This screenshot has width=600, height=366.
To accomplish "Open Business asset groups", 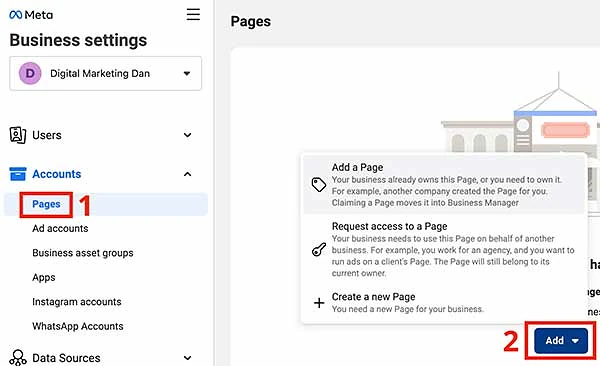I will tap(83, 253).
